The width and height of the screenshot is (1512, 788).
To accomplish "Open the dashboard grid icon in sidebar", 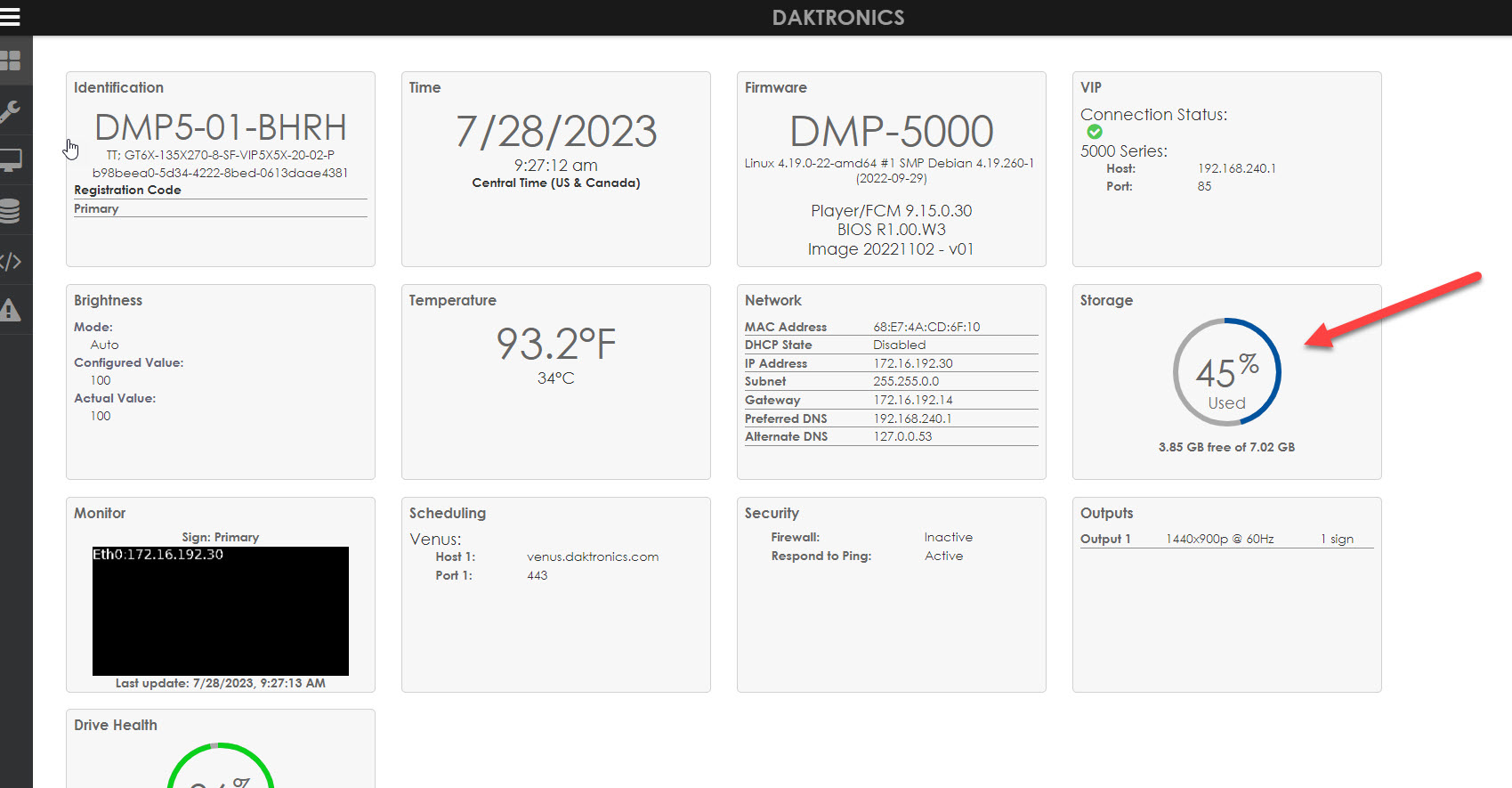I will 11,61.
